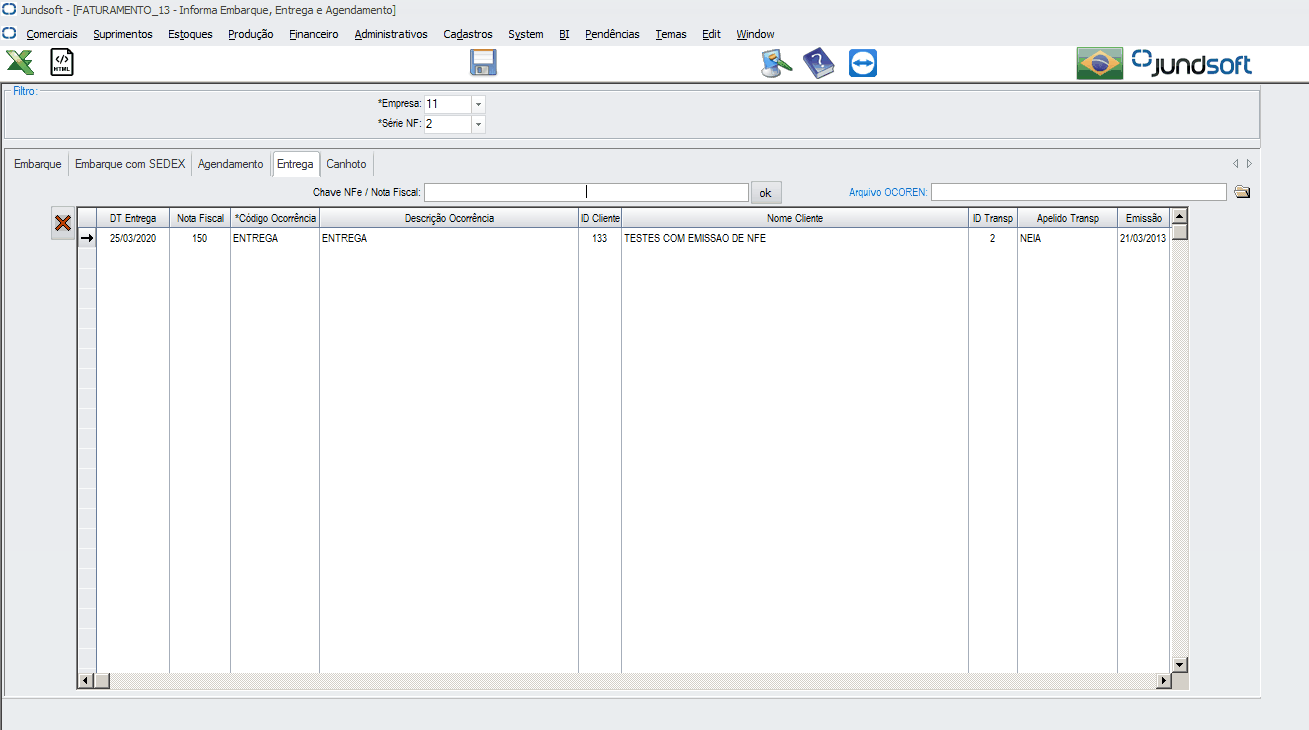Screen dimensions: 1309x730
Task: Click the emission date 21/03/2013
Action: tap(1144, 239)
